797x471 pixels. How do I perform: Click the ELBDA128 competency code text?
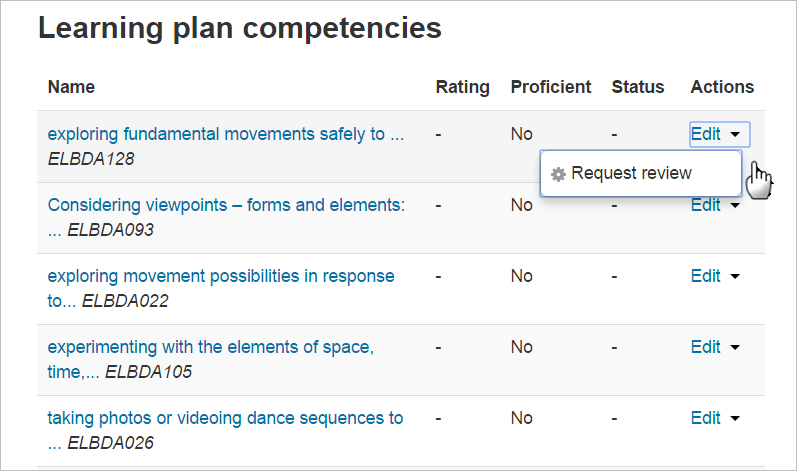[x=91, y=158]
